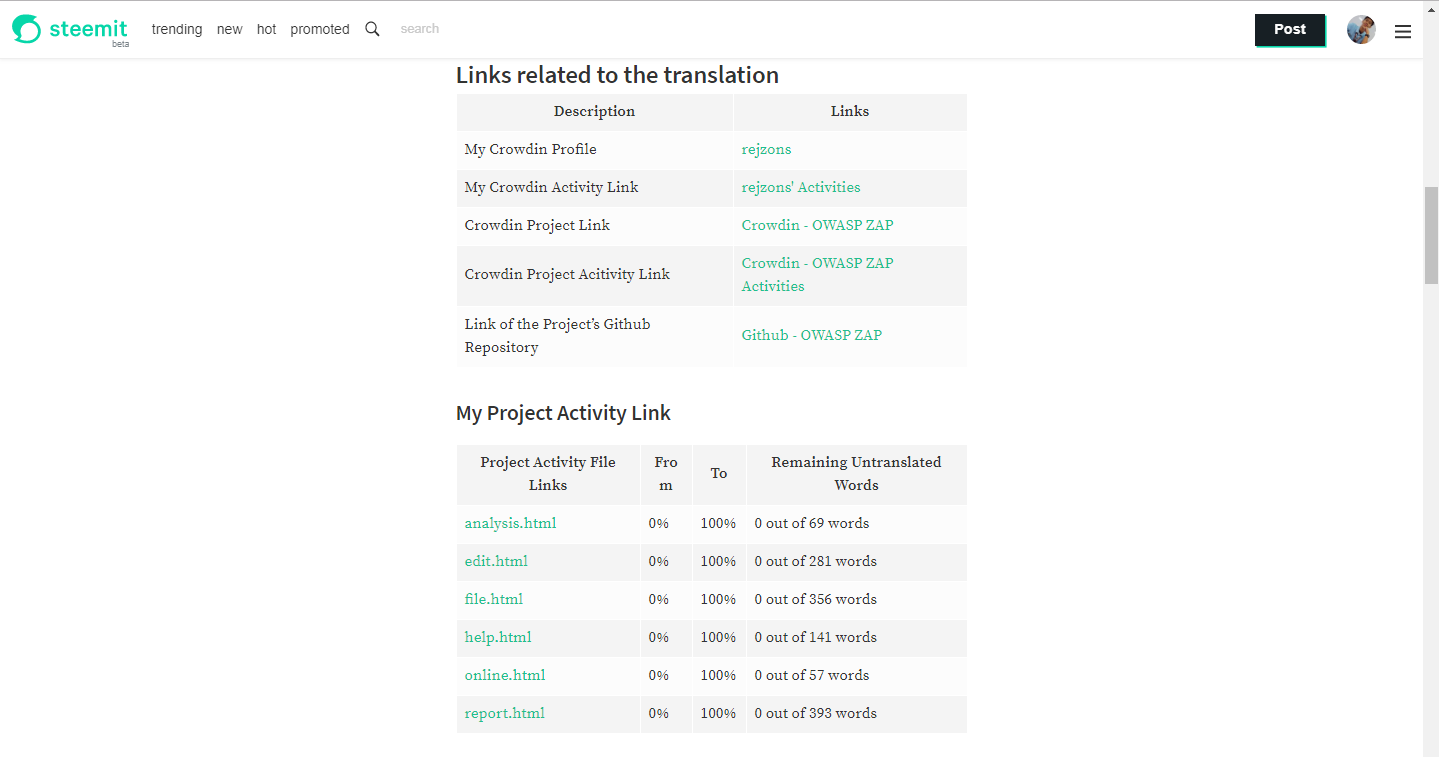Open the Github - OWASP ZAP link
1439x757 pixels.
(x=811, y=335)
